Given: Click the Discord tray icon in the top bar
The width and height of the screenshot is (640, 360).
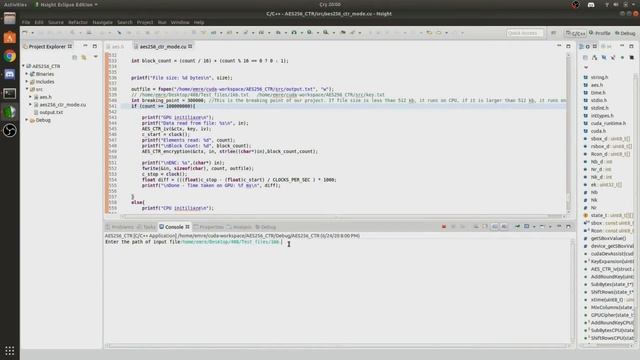Looking at the screenshot, I should click(591, 4).
